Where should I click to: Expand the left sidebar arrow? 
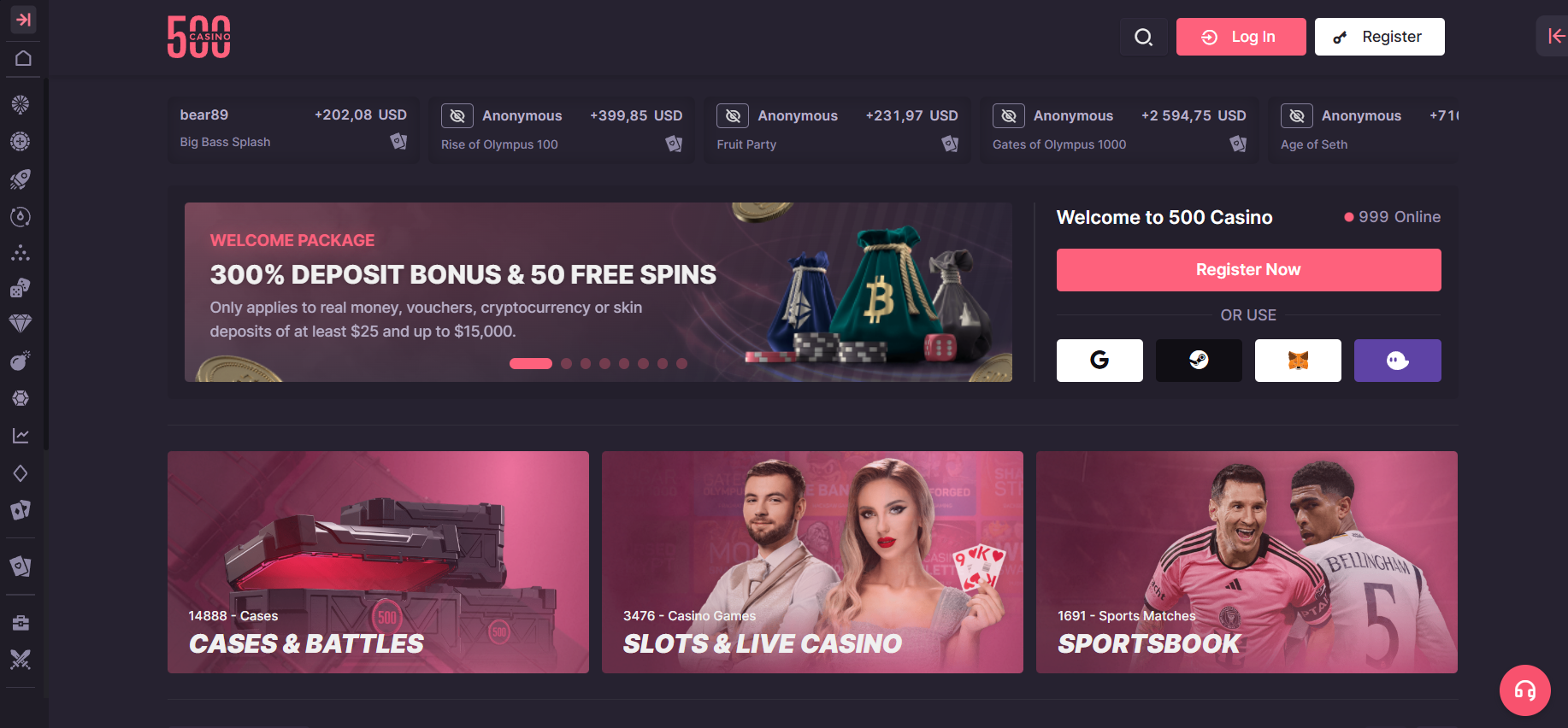pos(23,19)
